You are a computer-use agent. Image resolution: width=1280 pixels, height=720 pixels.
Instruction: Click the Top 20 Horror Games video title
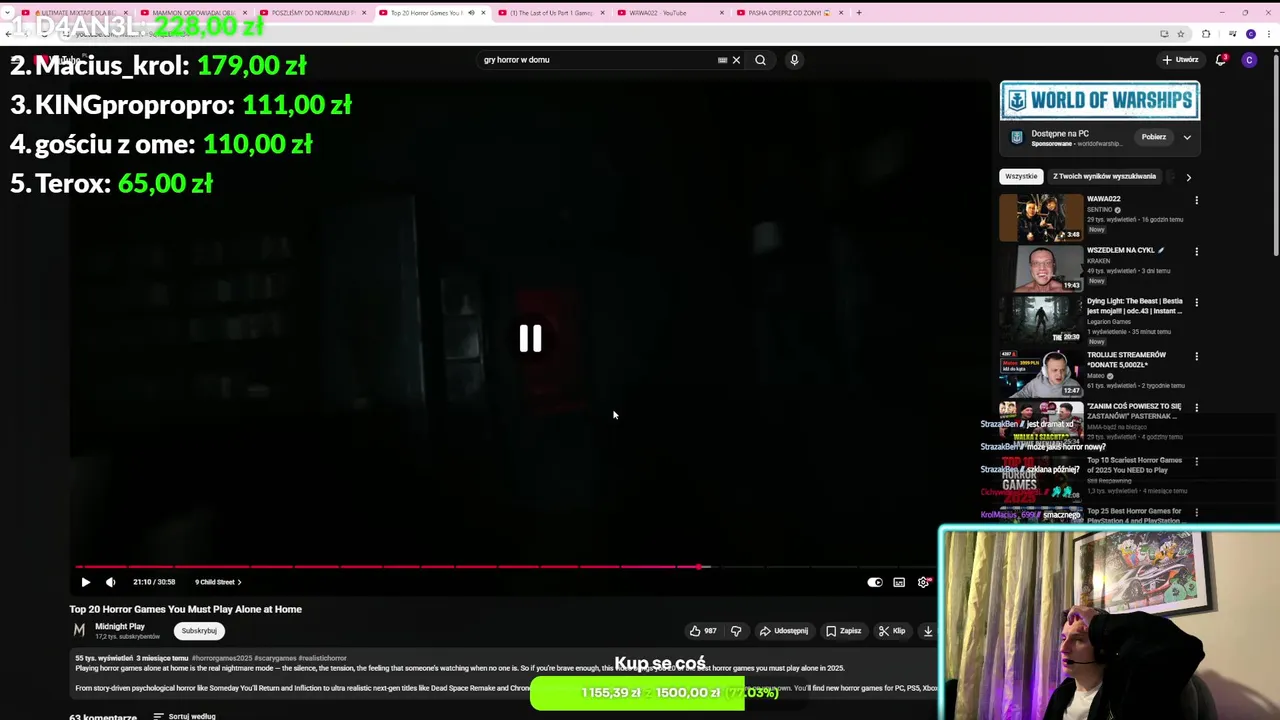[185, 609]
